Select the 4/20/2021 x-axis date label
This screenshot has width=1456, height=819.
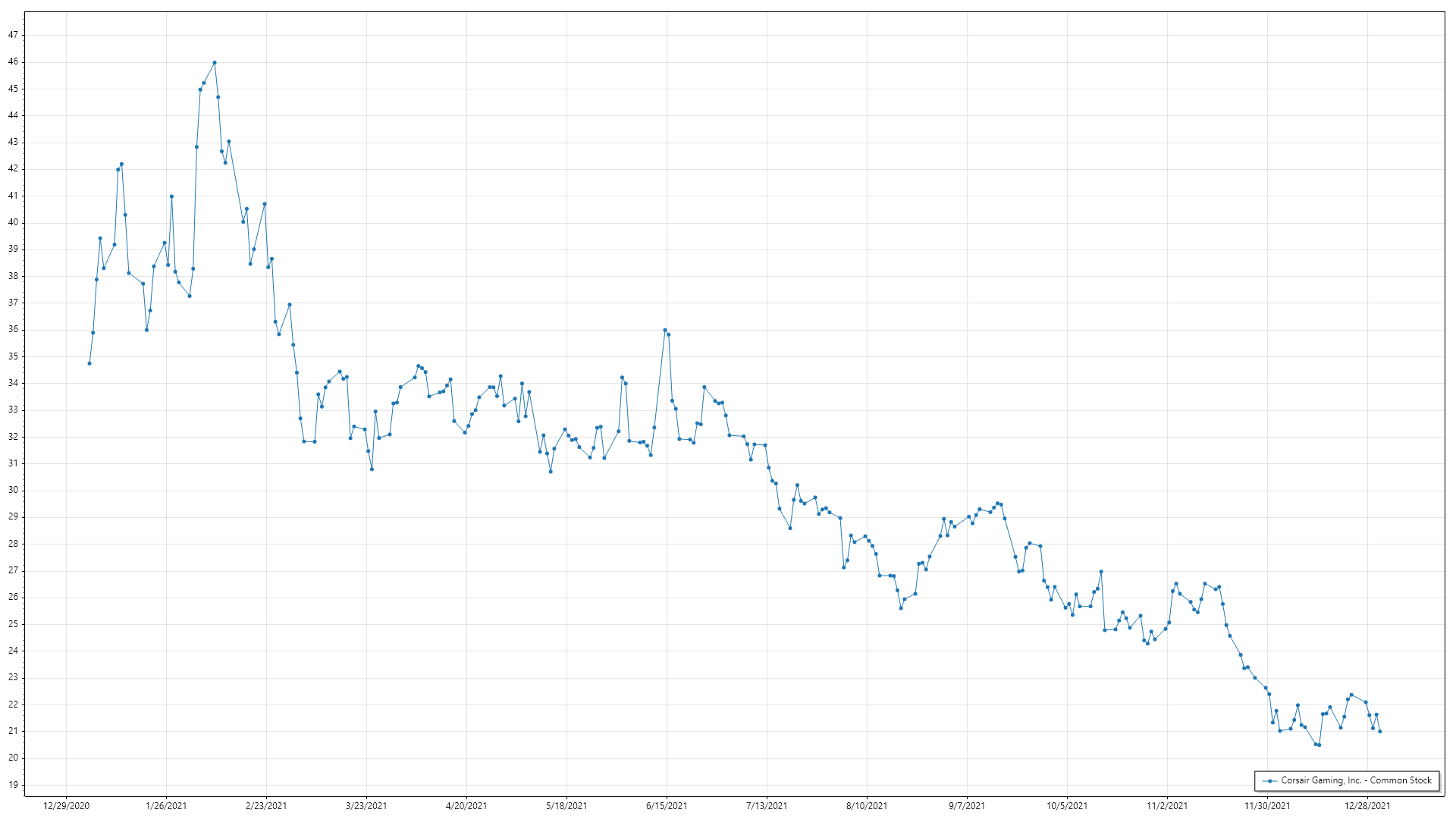tap(466, 806)
